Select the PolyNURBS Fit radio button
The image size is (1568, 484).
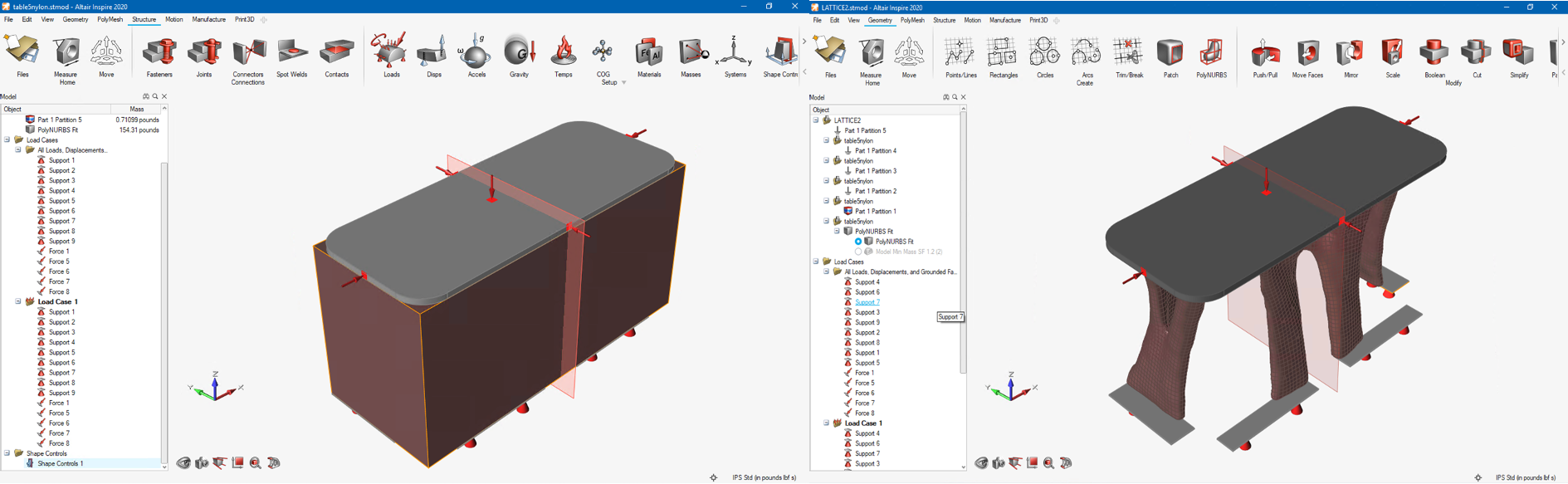coord(858,242)
